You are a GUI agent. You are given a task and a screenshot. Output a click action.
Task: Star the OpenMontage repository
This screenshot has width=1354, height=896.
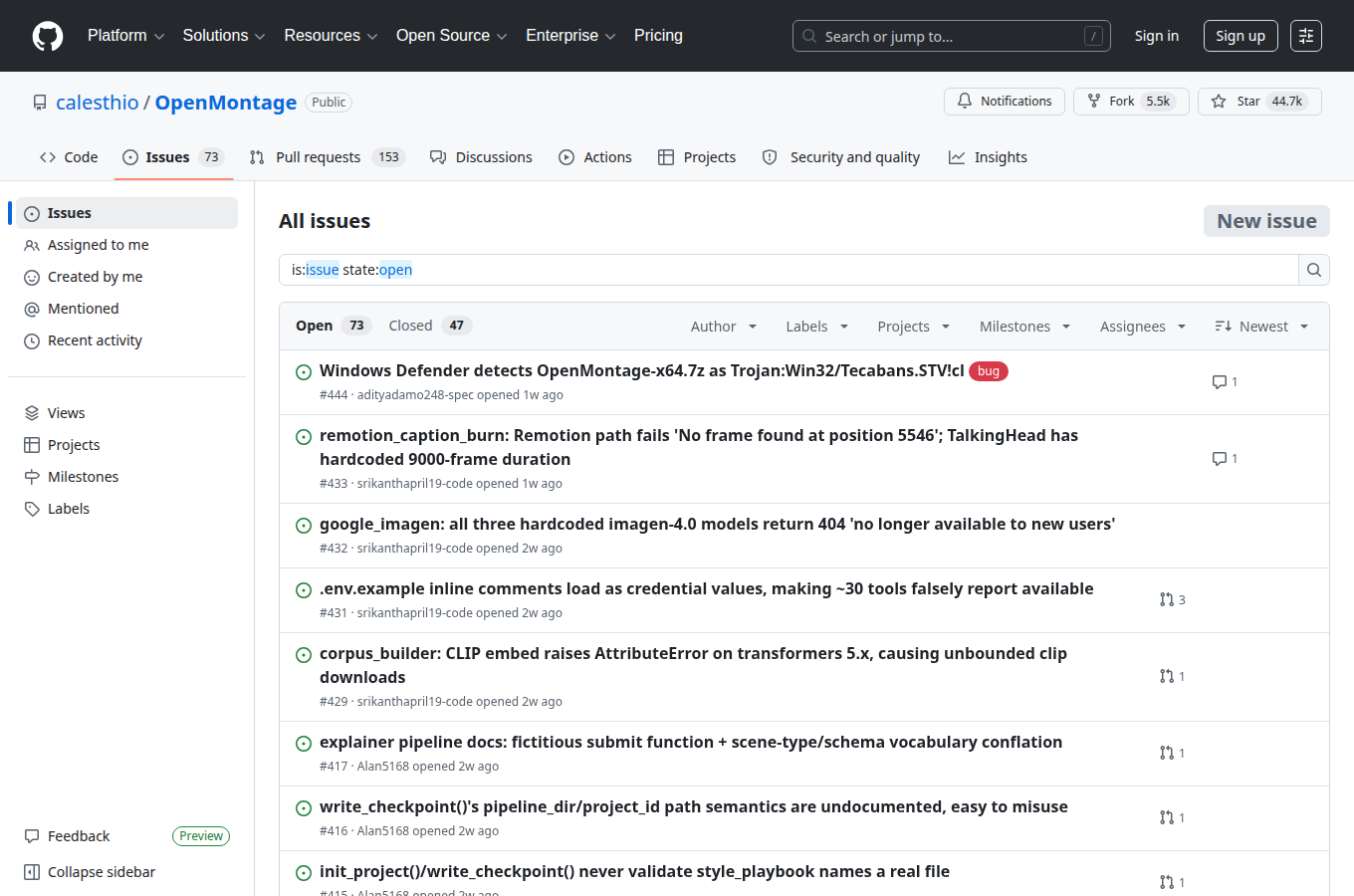(1259, 102)
